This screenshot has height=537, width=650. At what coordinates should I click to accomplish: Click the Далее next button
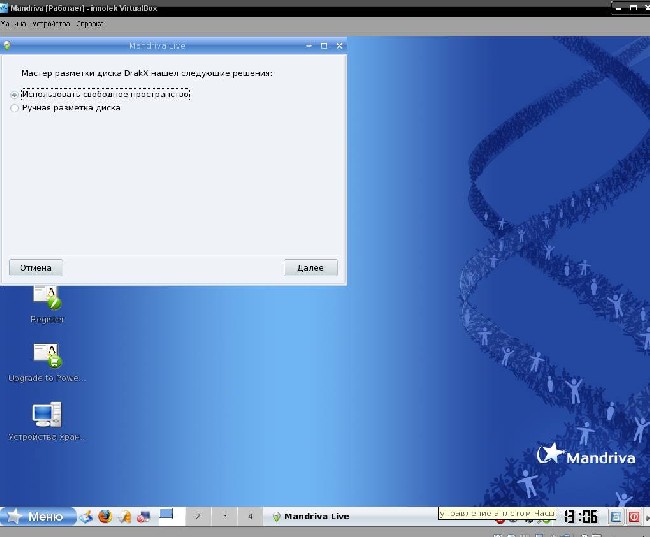coord(311,268)
